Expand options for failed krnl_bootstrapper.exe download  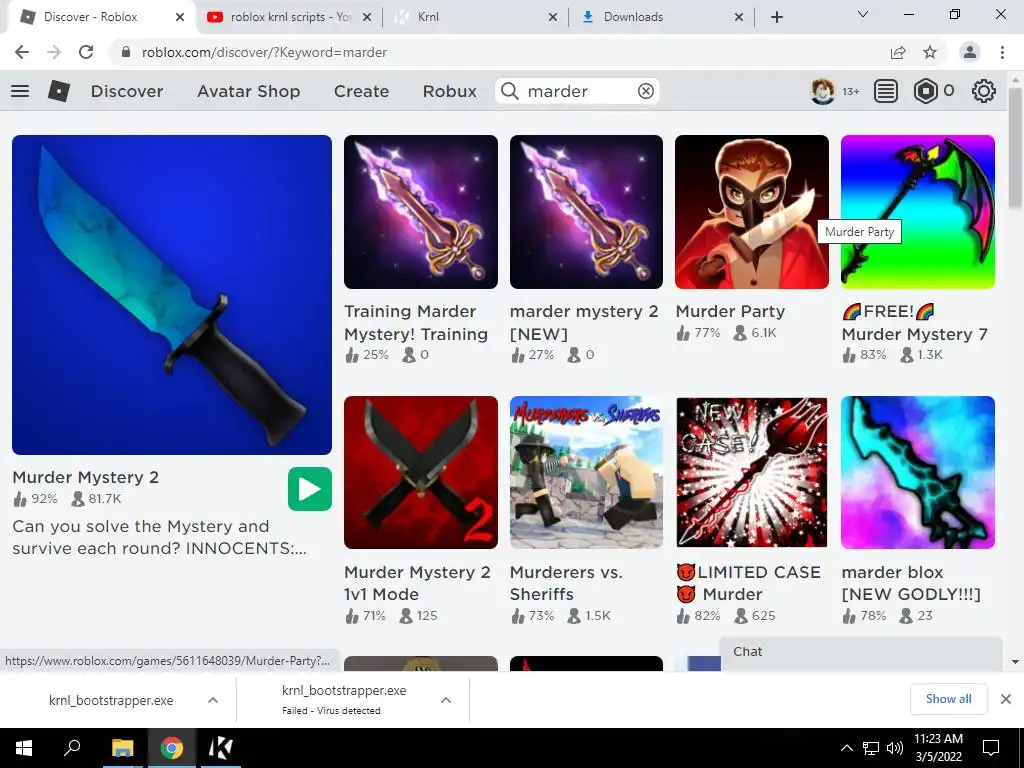445,700
